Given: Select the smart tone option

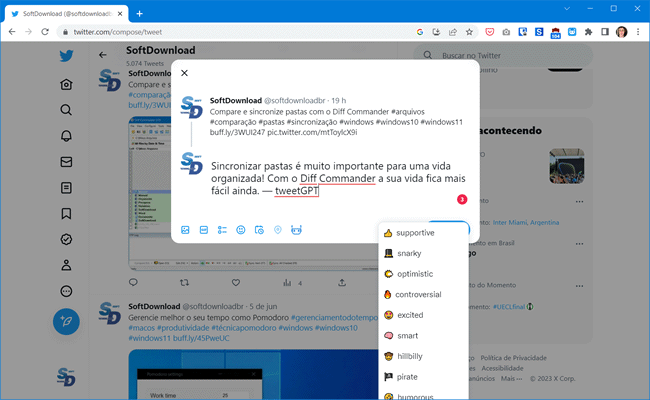Looking at the screenshot, I should pos(423,336).
